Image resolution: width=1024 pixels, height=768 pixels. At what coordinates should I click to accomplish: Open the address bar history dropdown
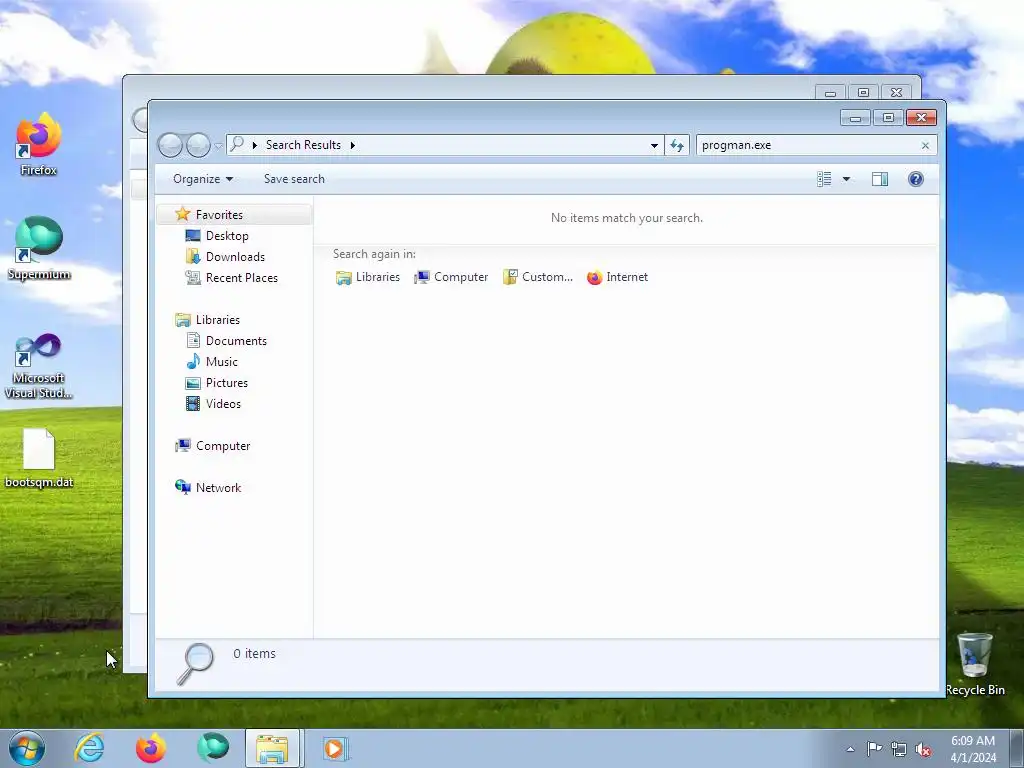[654, 146]
